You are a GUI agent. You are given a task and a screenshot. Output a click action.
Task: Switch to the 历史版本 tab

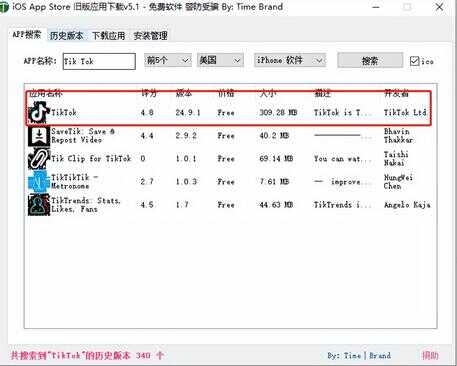pos(67,36)
